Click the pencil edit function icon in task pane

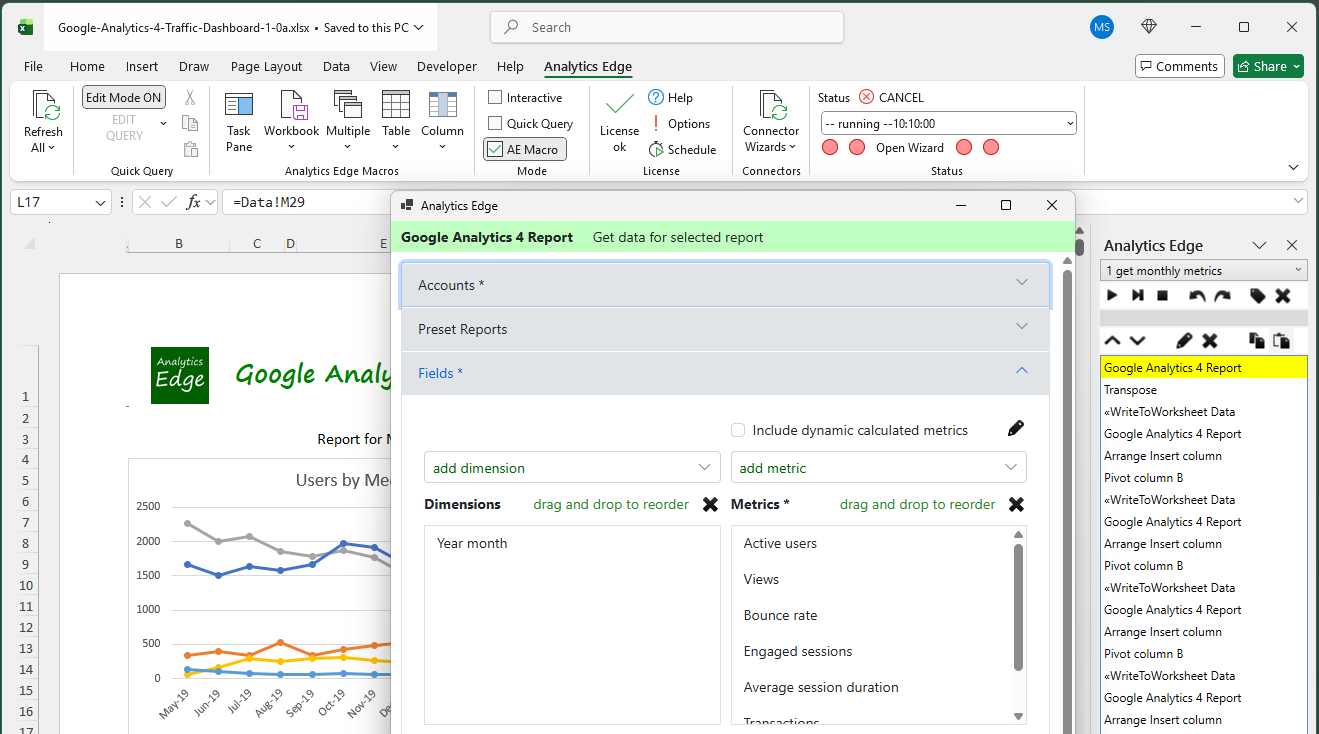click(1184, 341)
